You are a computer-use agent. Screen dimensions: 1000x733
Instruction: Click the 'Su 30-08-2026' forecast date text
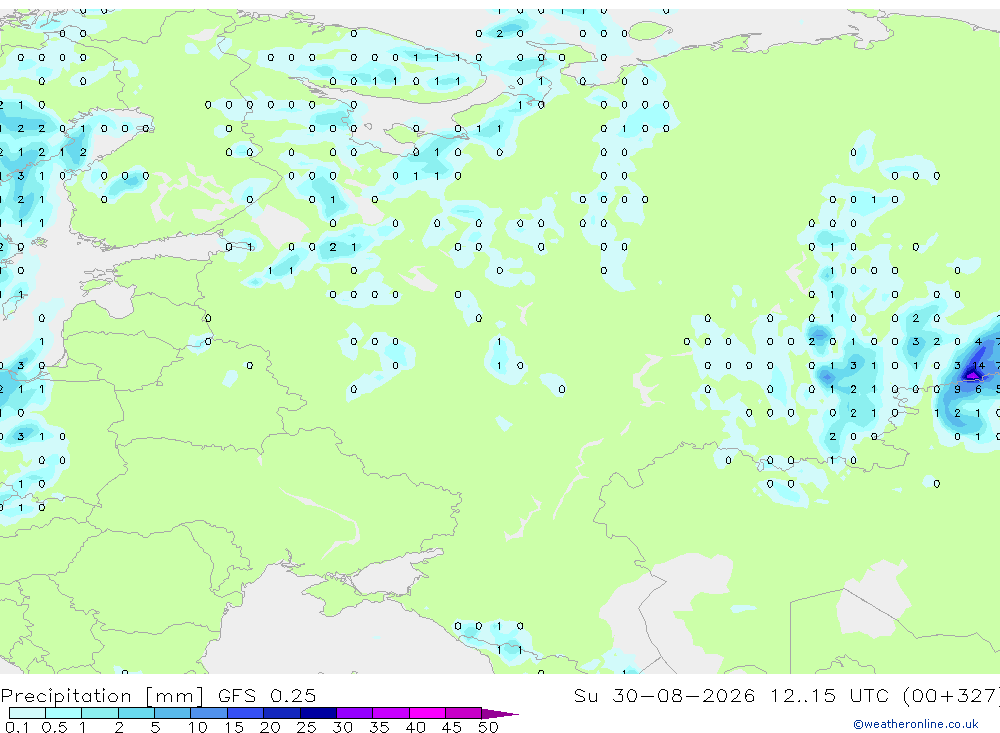[664, 695]
